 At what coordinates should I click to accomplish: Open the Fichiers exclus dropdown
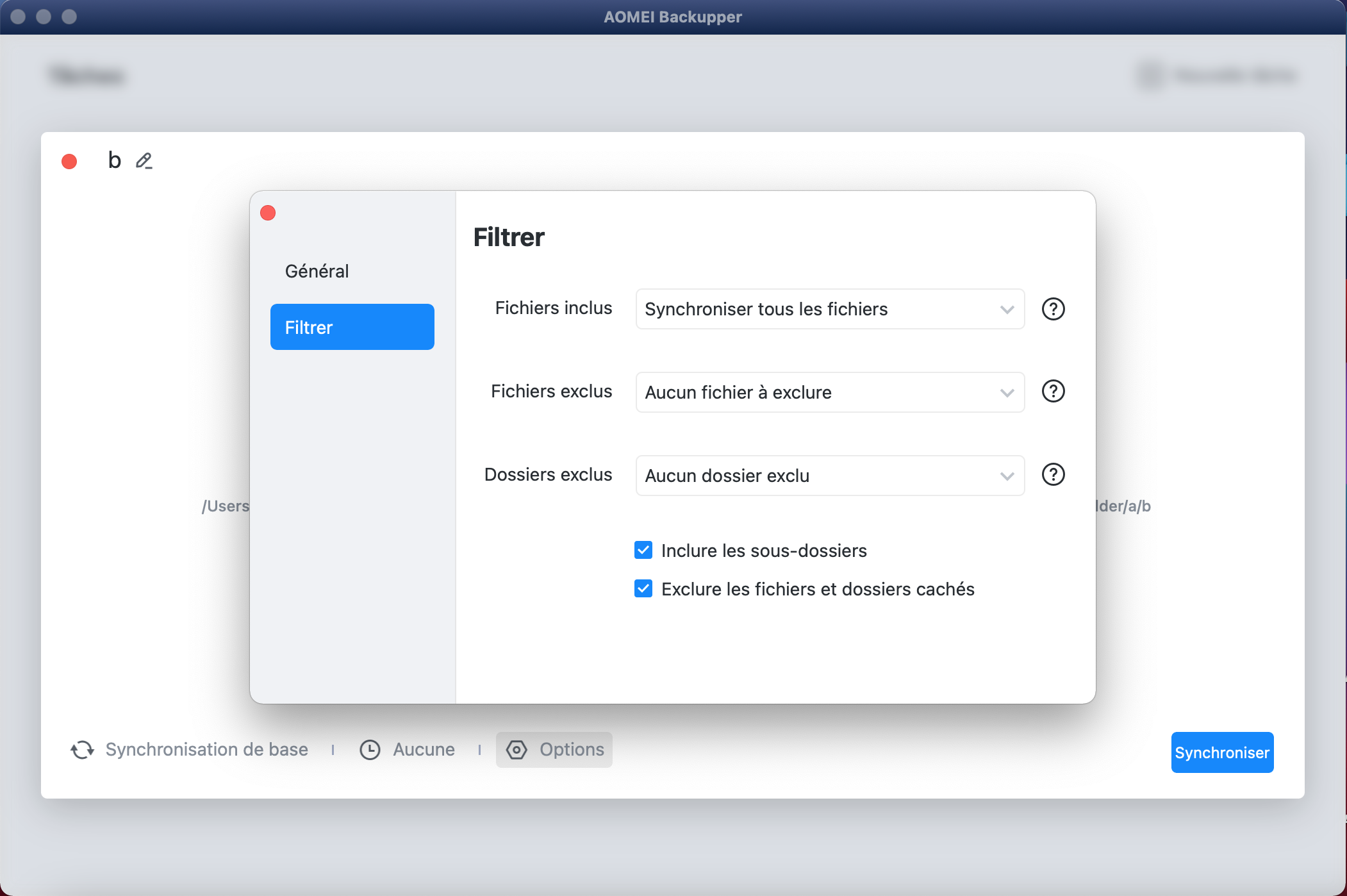(830, 392)
